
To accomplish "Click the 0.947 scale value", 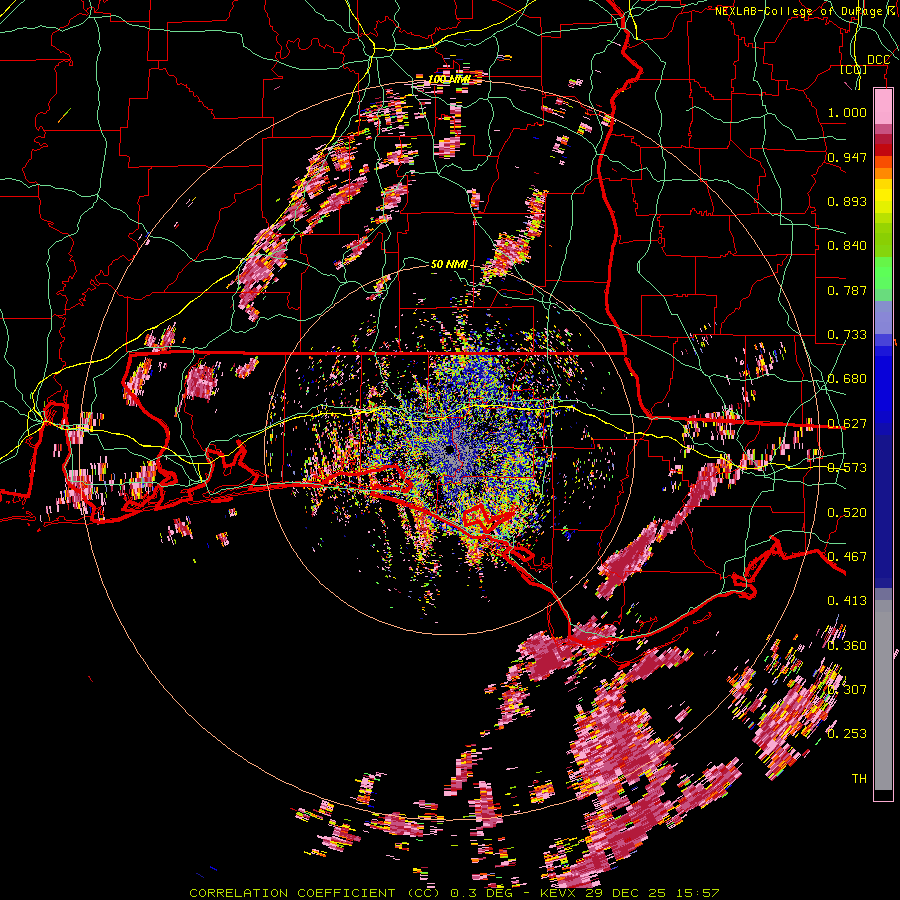I will (847, 157).
